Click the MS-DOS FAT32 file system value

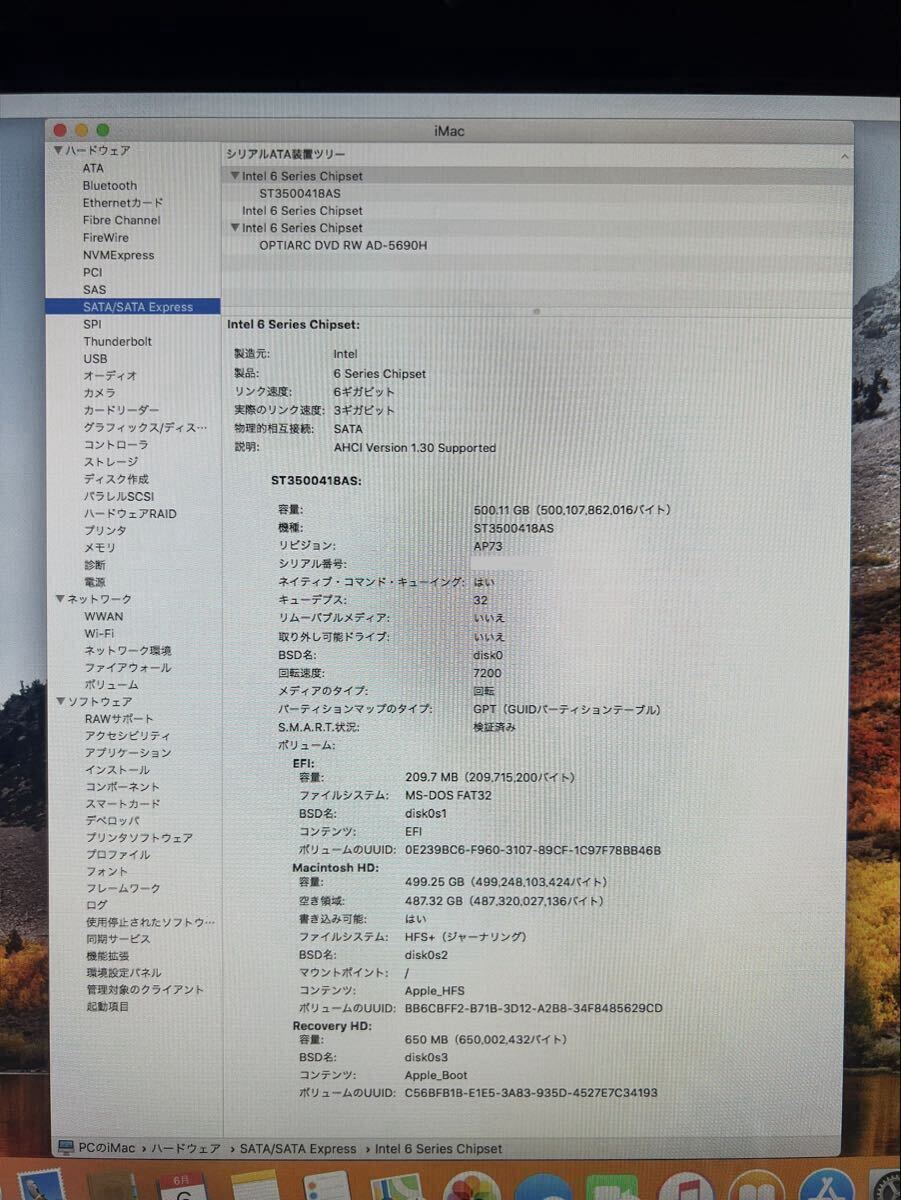click(448, 795)
